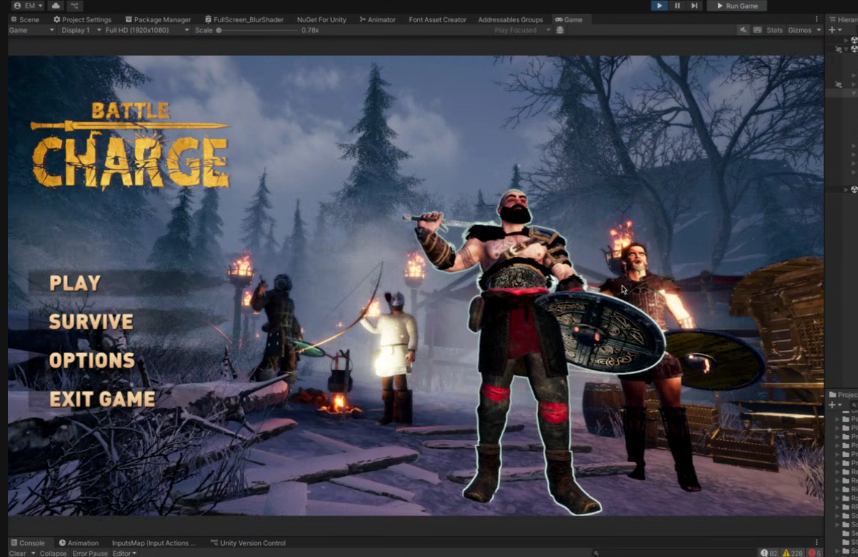
Task: Toggle the mute audio icon
Action: [x=743, y=30]
